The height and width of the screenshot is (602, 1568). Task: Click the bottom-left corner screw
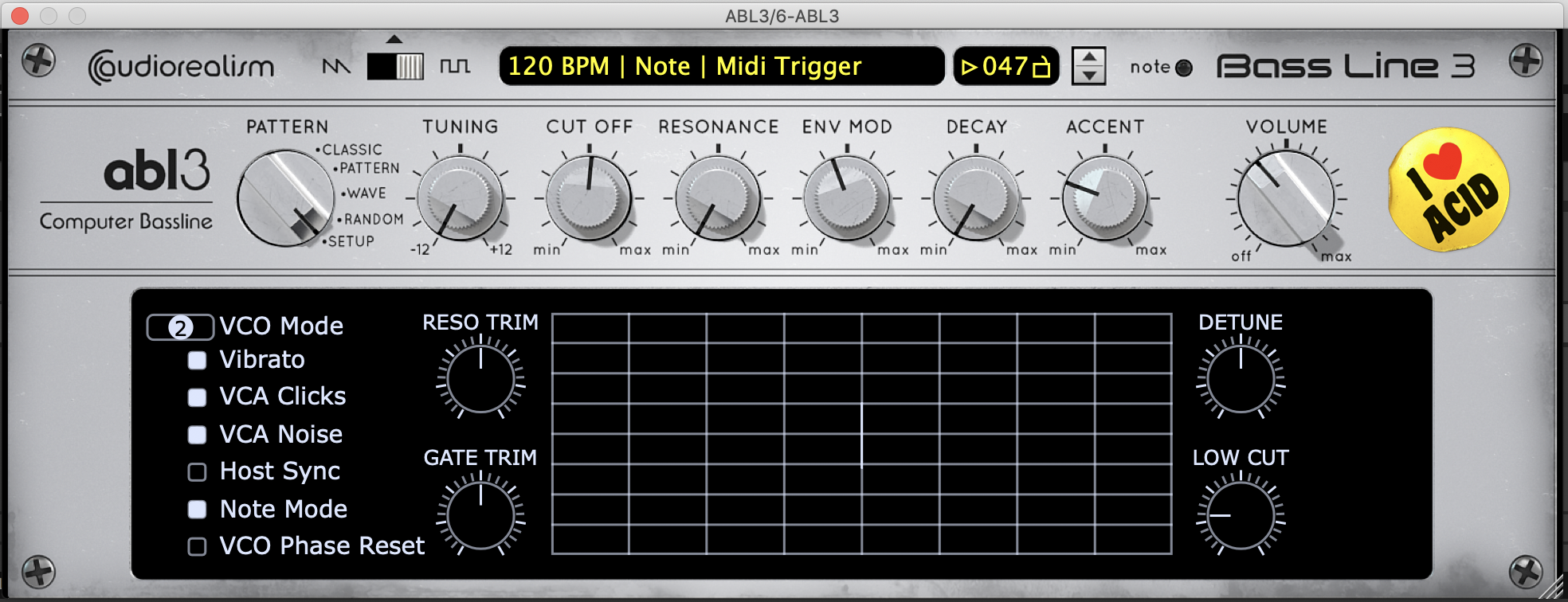[x=37, y=571]
